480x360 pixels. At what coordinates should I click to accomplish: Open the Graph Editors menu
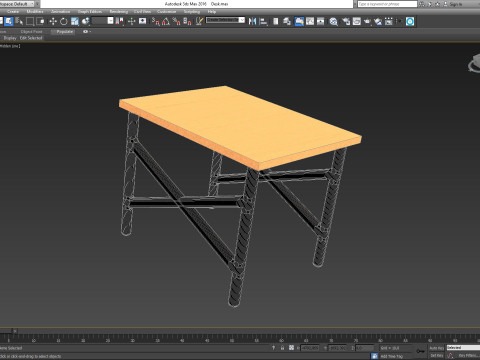point(90,12)
